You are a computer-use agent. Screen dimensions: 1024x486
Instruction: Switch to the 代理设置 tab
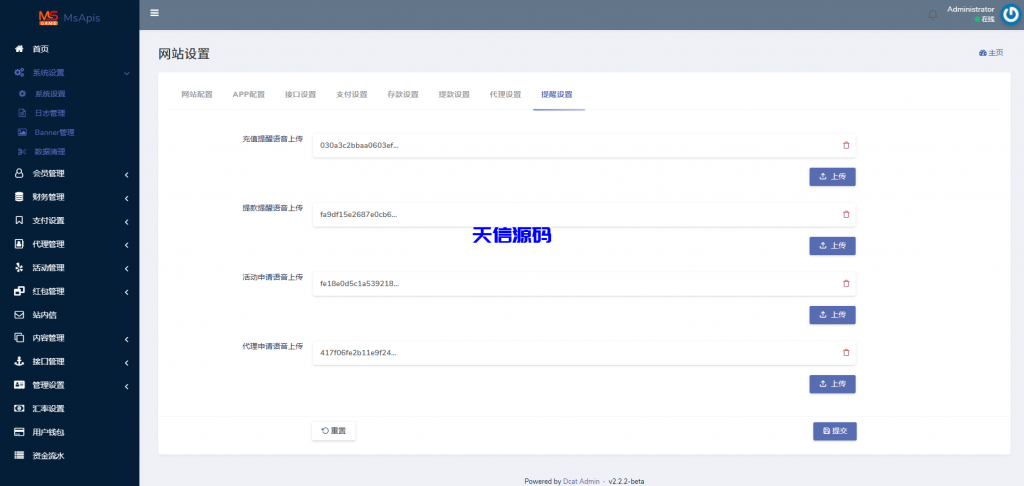(505, 95)
